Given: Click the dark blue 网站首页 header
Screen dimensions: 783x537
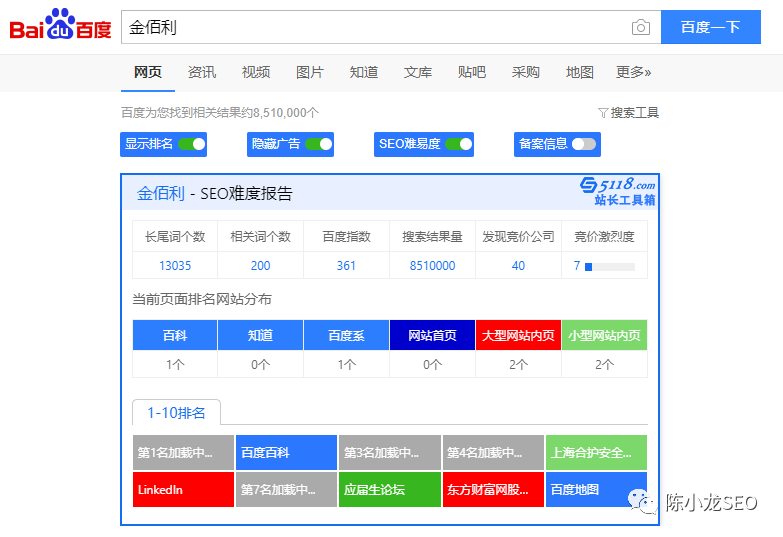Looking at the screenshot, I should [x=432, y=335].
